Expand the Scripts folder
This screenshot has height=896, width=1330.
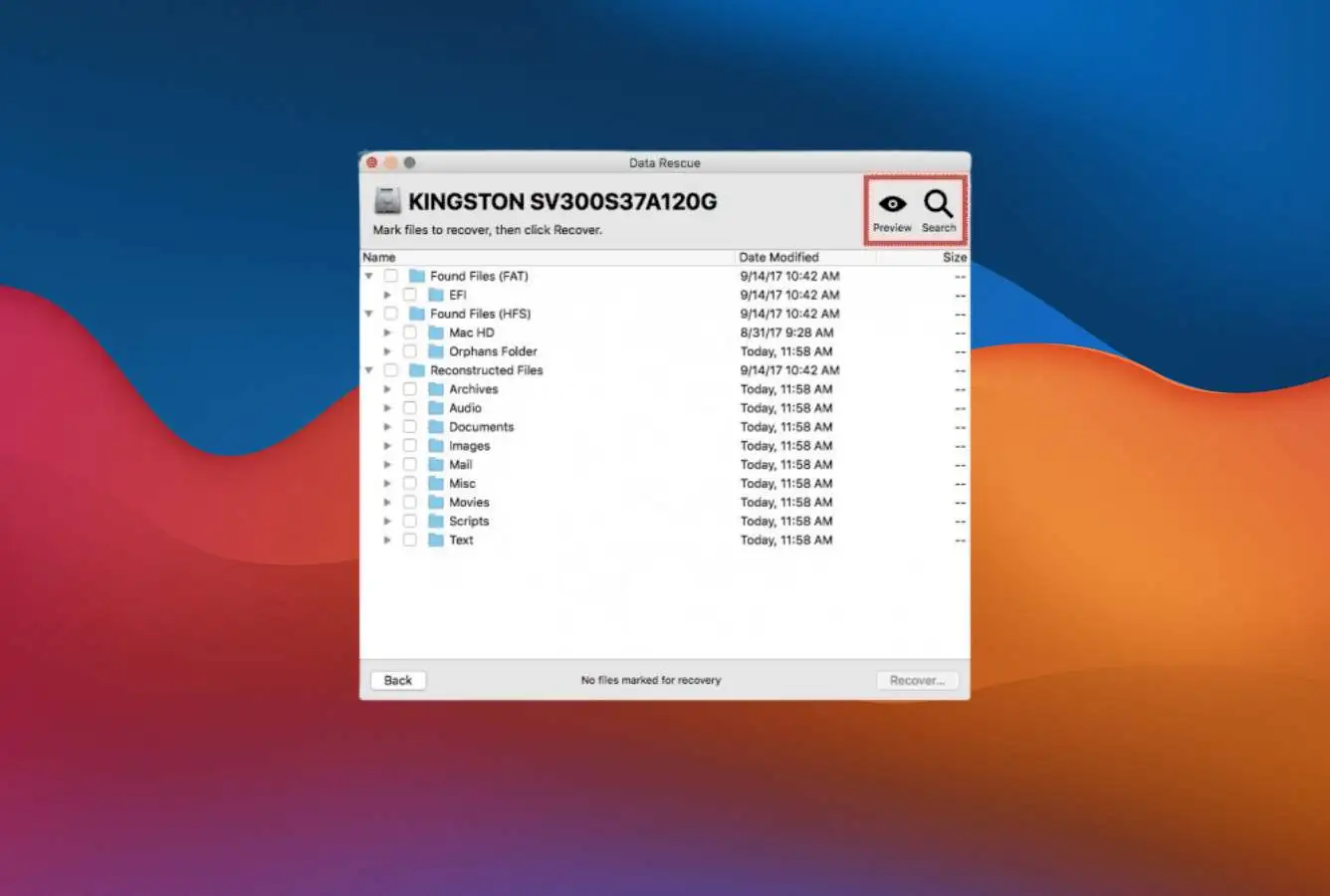click(388, 522)
